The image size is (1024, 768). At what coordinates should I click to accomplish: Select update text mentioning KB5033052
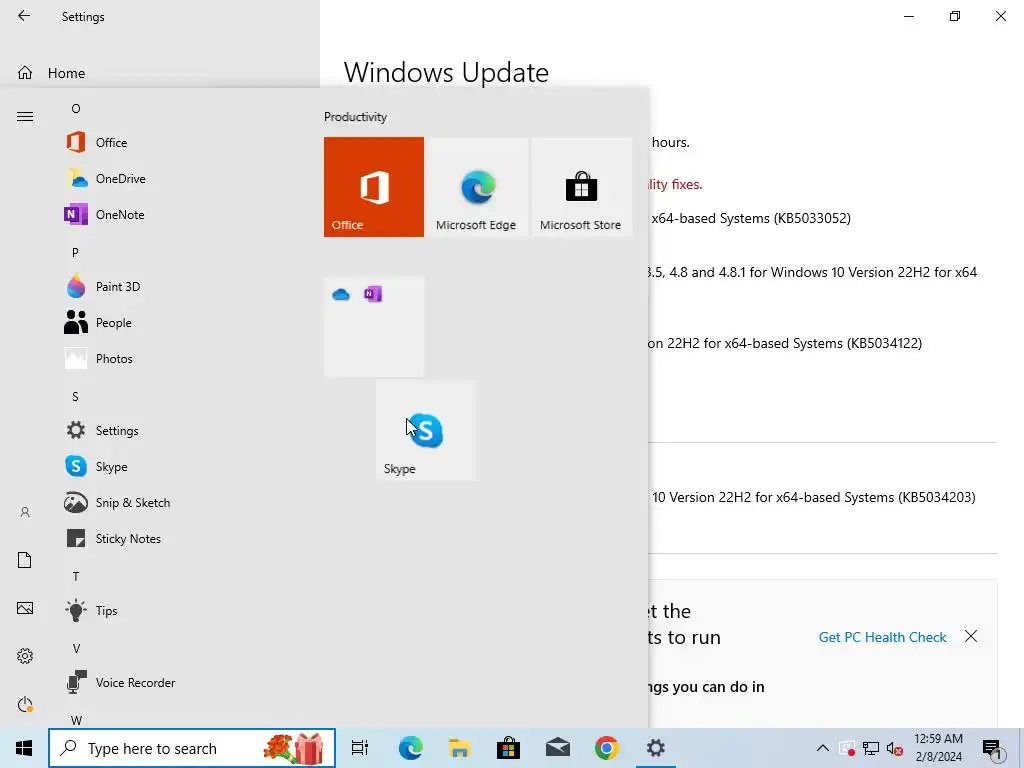click(751, 218)
